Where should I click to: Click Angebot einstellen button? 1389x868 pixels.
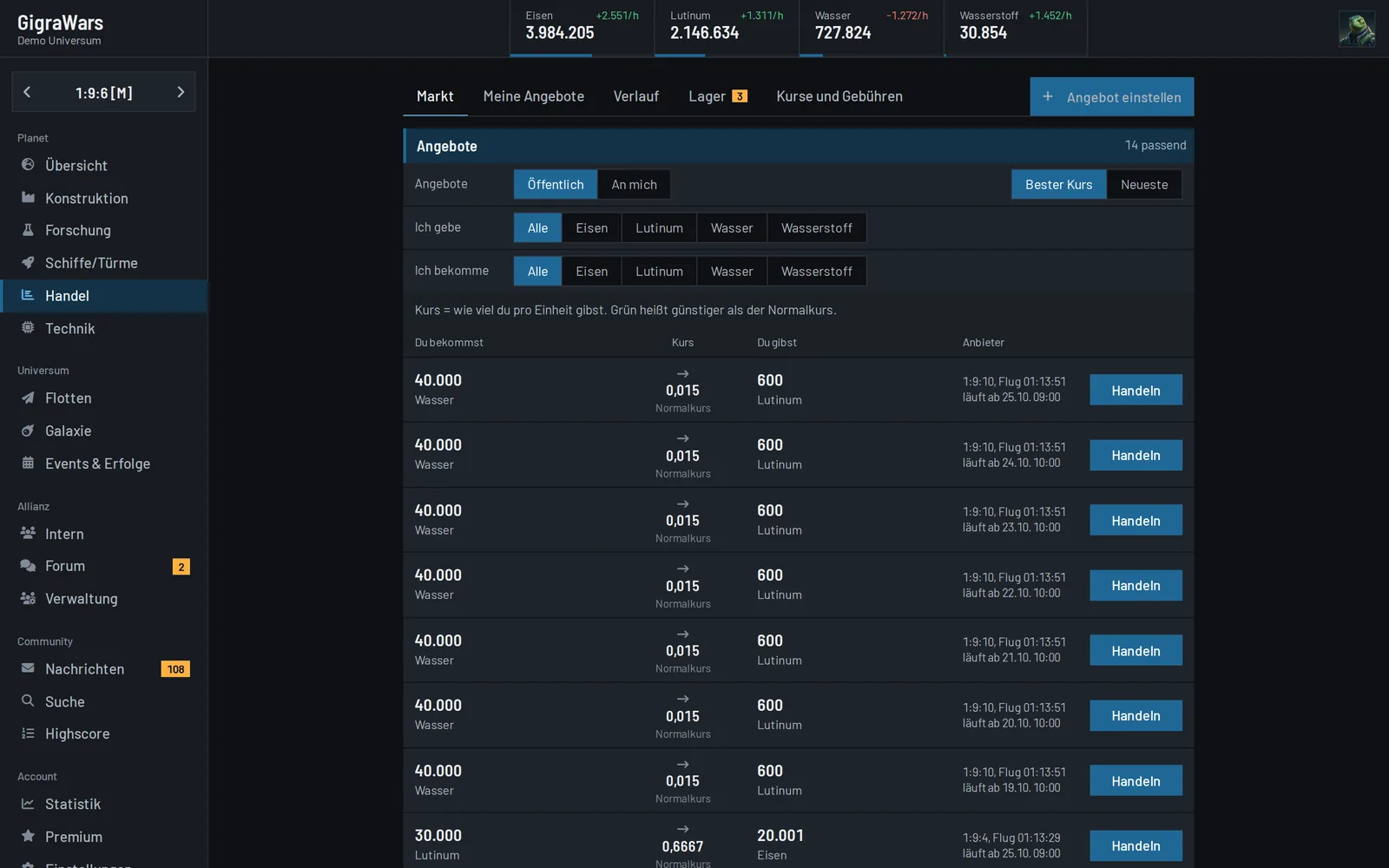pyautogui.click(x=1112, y=97)
